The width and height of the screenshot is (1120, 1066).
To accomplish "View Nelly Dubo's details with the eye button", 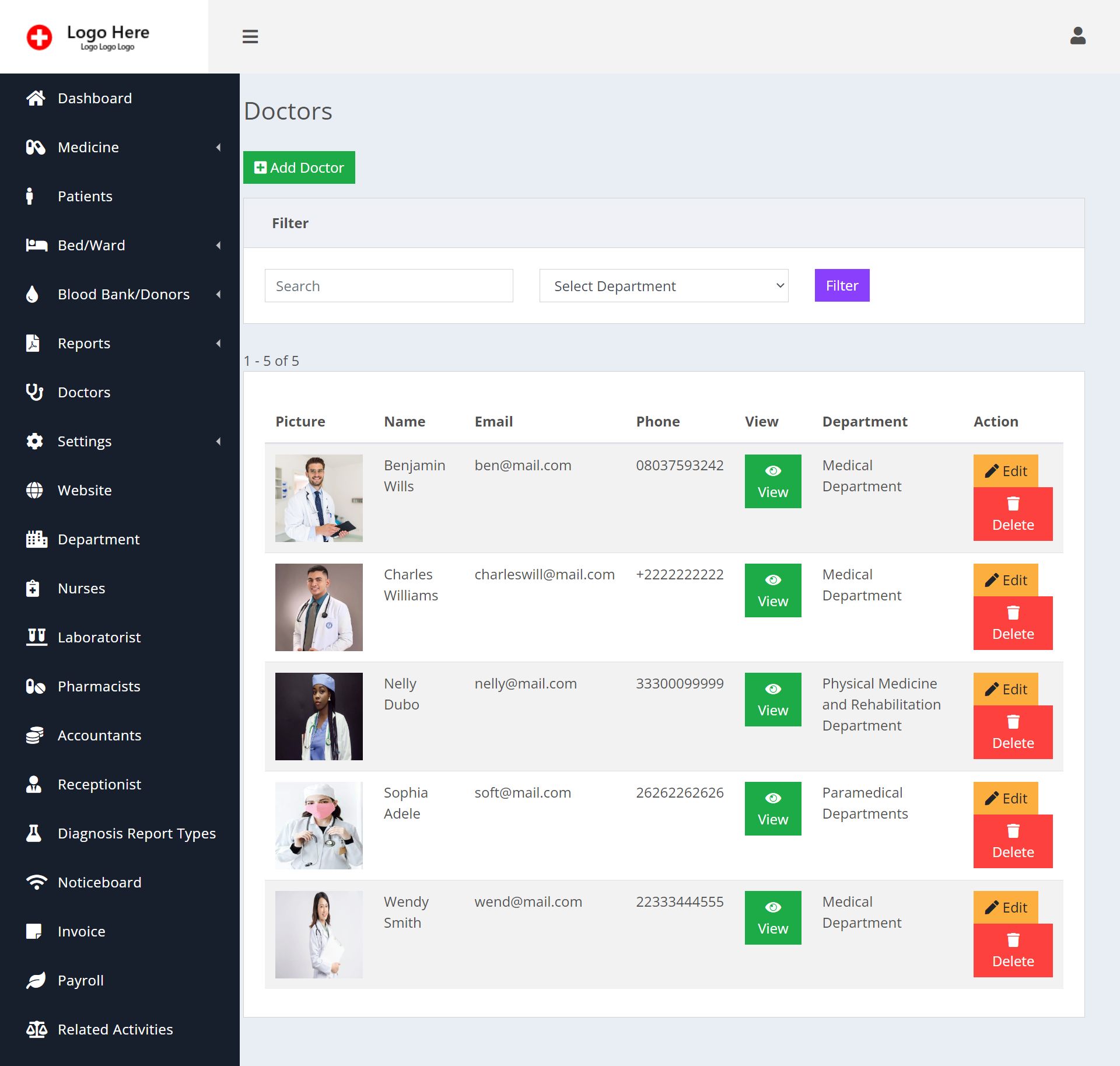I will coord(773,699).
